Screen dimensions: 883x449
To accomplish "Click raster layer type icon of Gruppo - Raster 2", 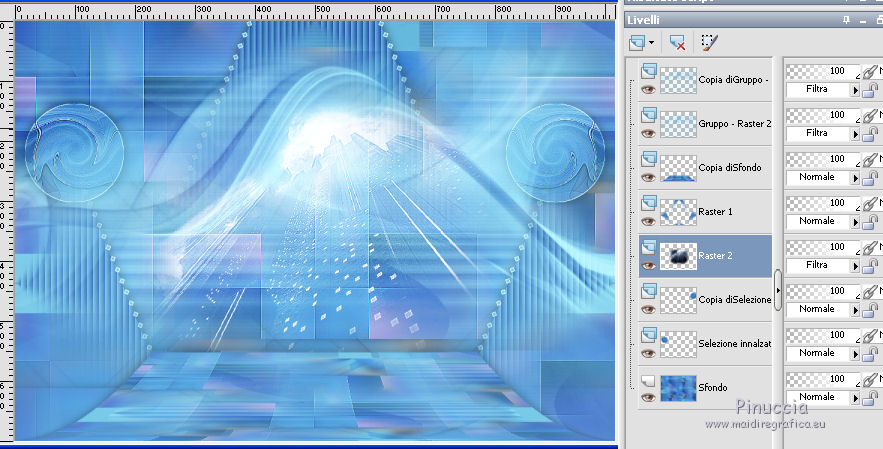I will pos(649,114).
